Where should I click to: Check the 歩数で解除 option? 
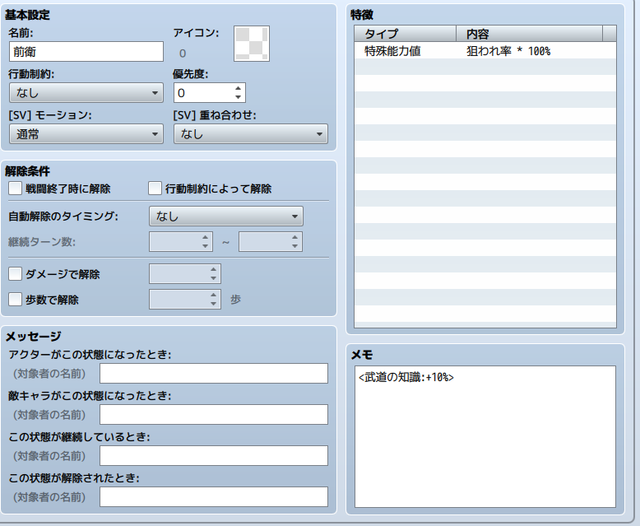(15, 300)
